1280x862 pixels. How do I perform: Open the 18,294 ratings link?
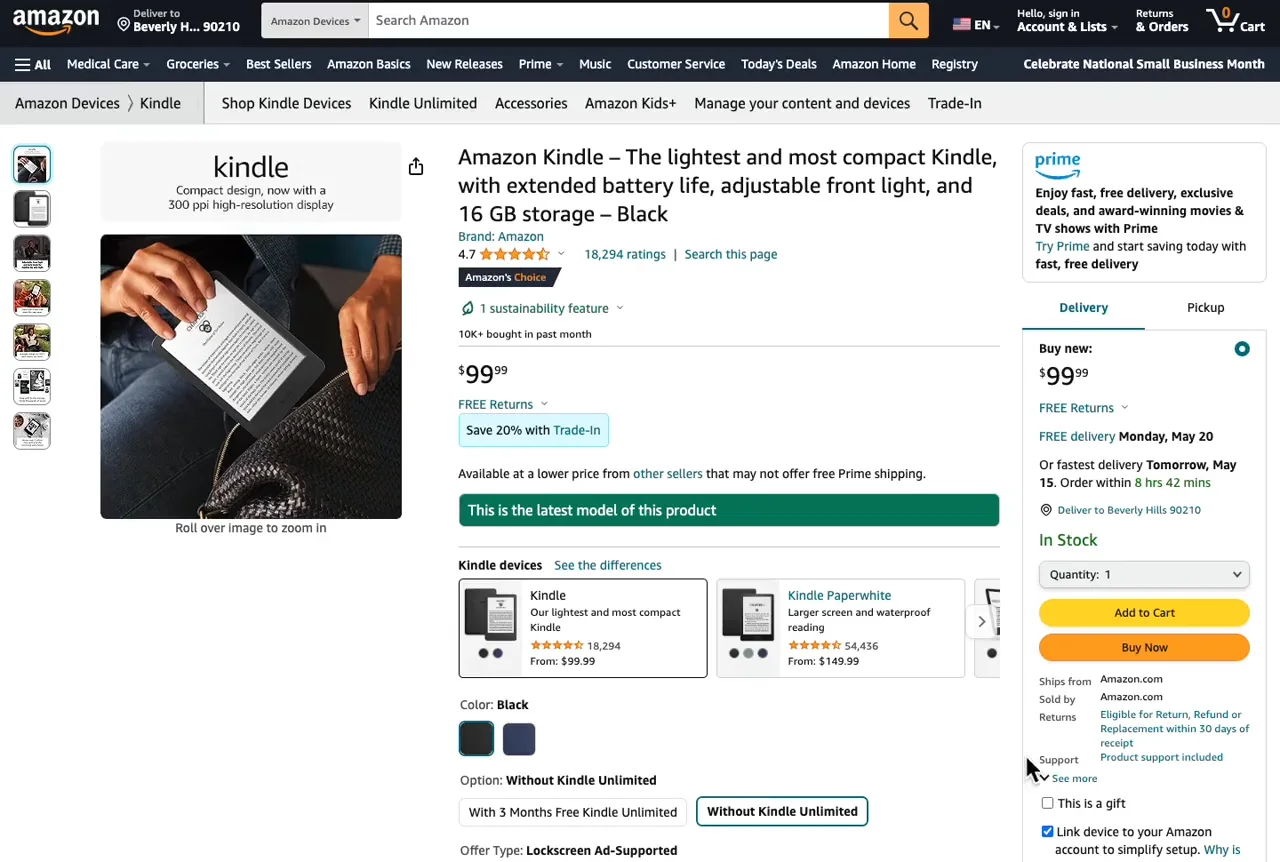coord(624,254)
